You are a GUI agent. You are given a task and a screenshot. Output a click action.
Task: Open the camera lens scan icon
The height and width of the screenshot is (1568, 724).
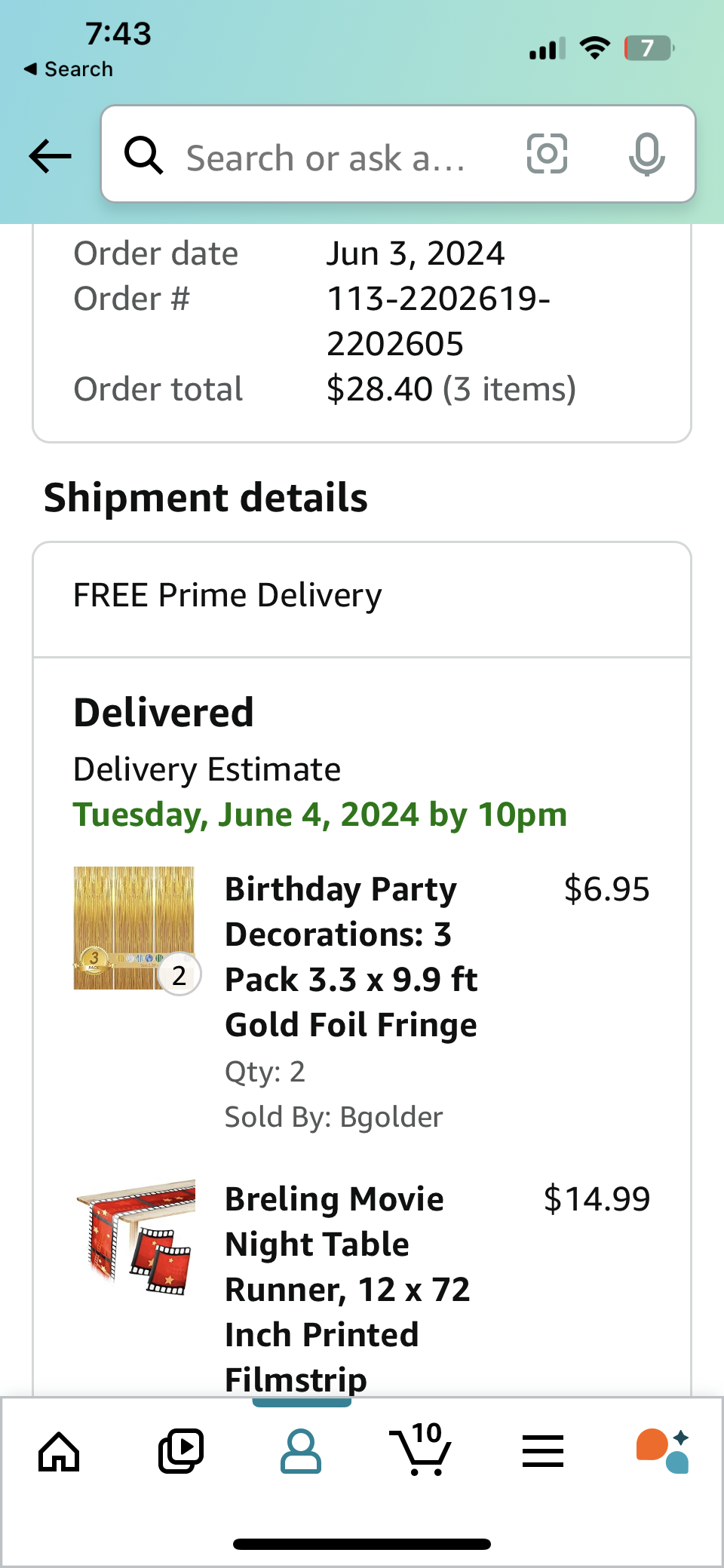pyautogui.click(x=547, y=154)
